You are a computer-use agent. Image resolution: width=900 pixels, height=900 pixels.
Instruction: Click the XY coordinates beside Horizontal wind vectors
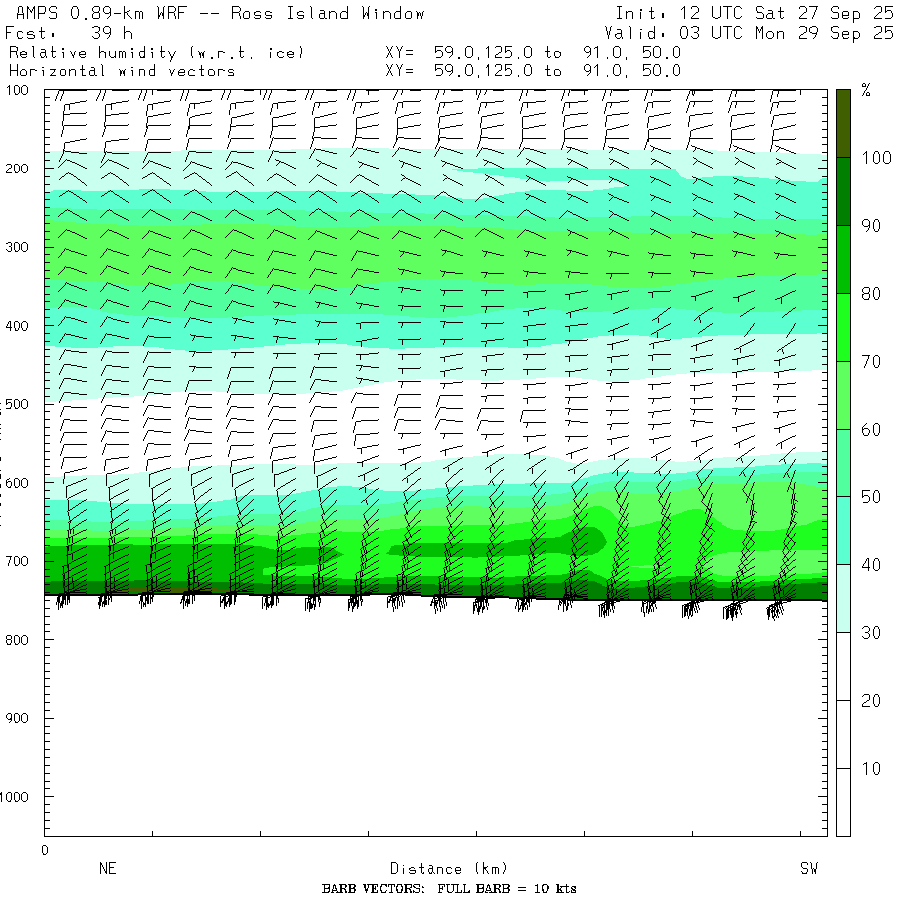[x=533, y=71]
